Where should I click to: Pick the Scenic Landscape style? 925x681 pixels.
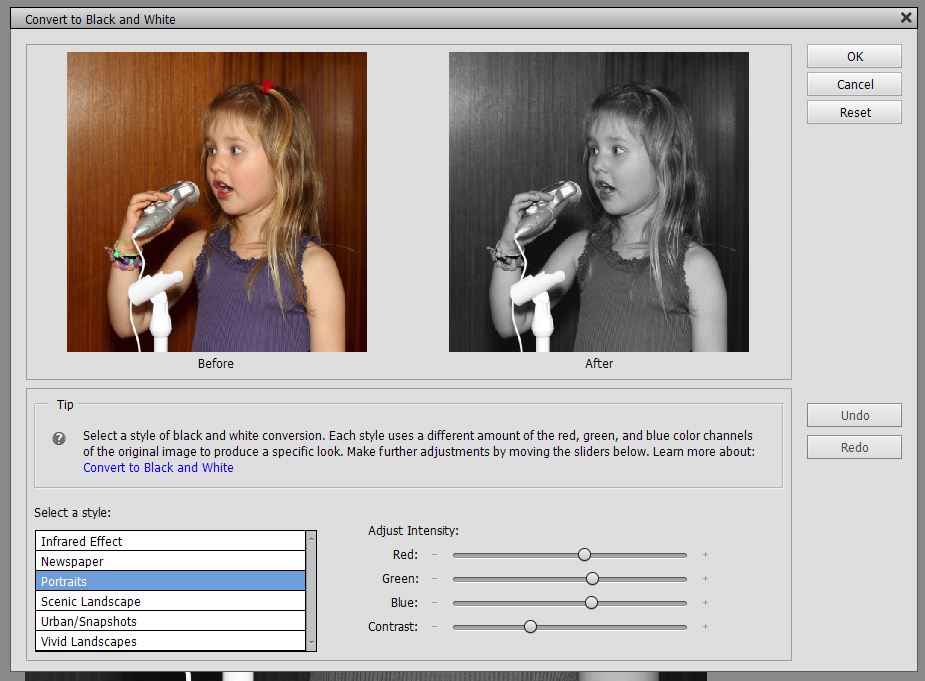click(x=170, y=601)
